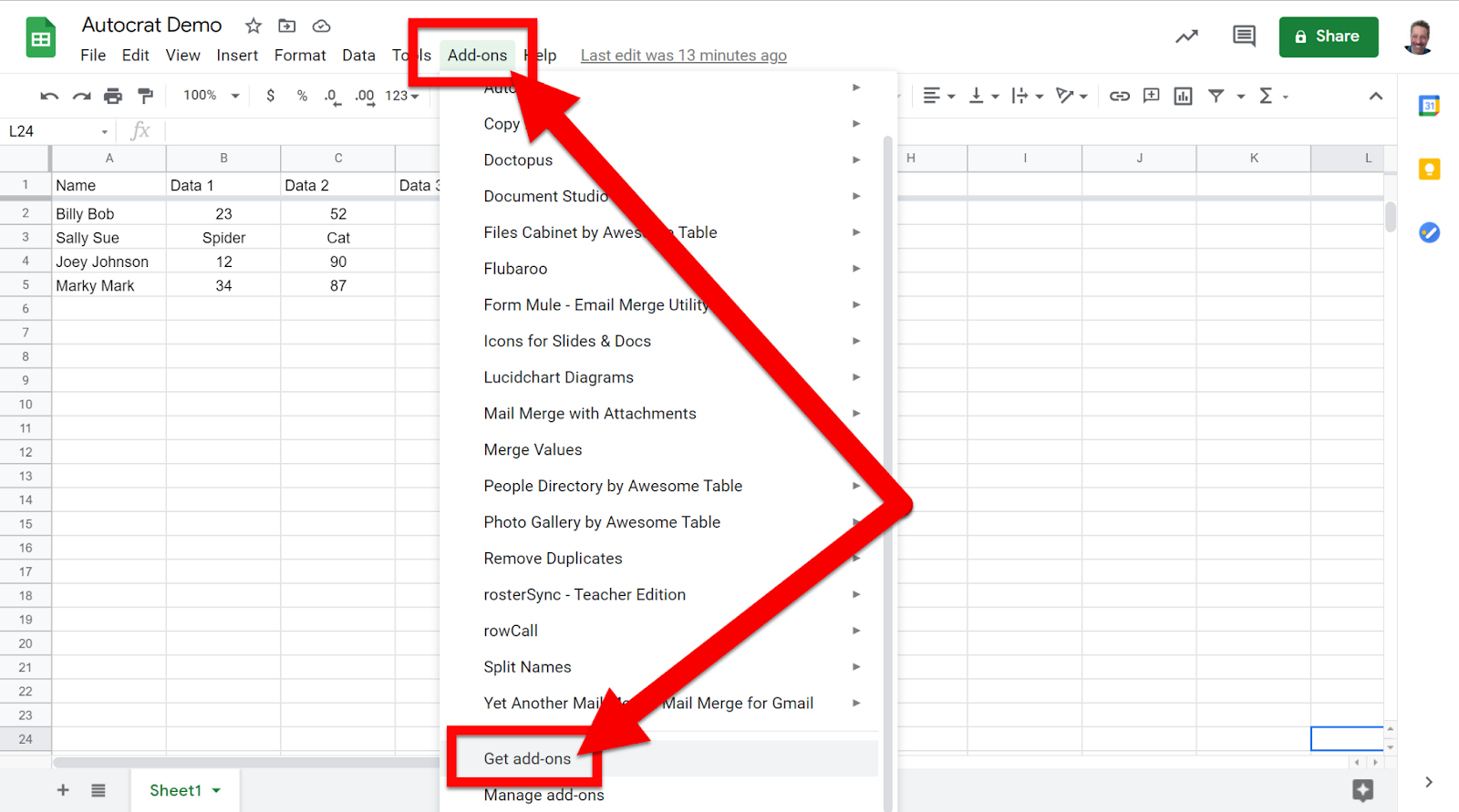Screen dimensions: 1459x812
Task: Open horizontal align dropdown
Action: (938, 96)
